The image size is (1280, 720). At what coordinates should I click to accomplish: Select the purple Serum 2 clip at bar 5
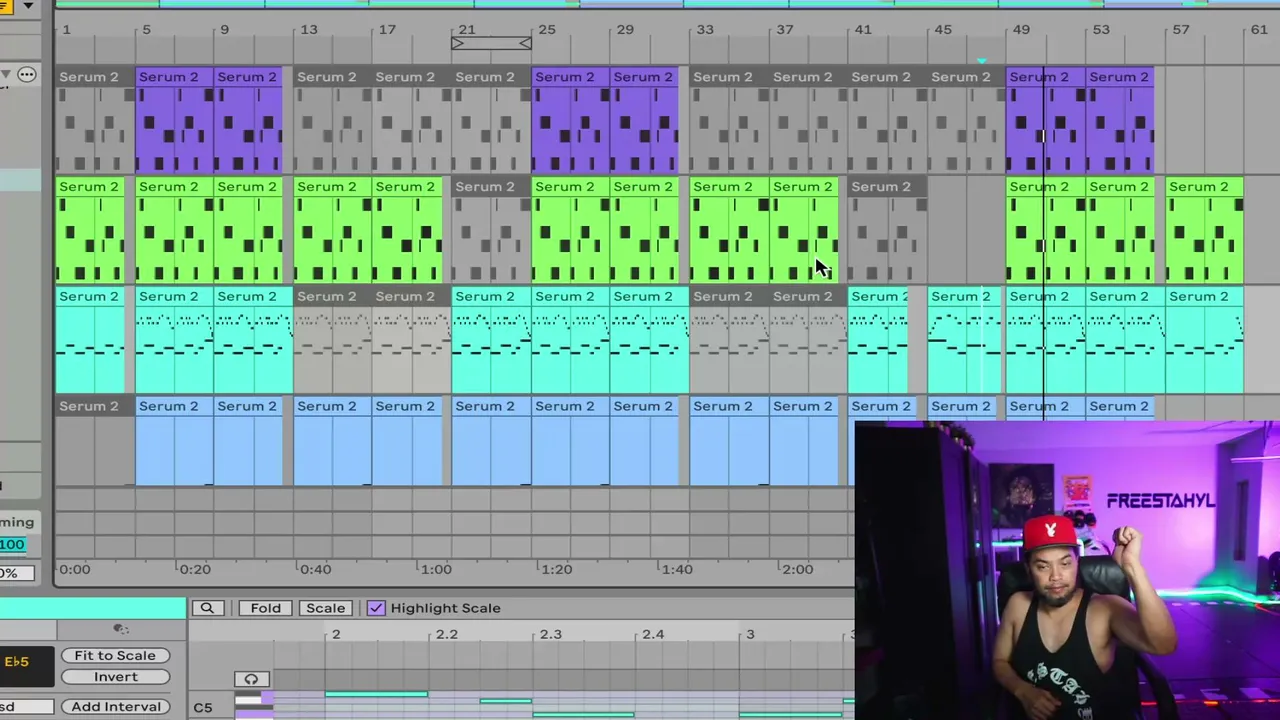point(174,120)
